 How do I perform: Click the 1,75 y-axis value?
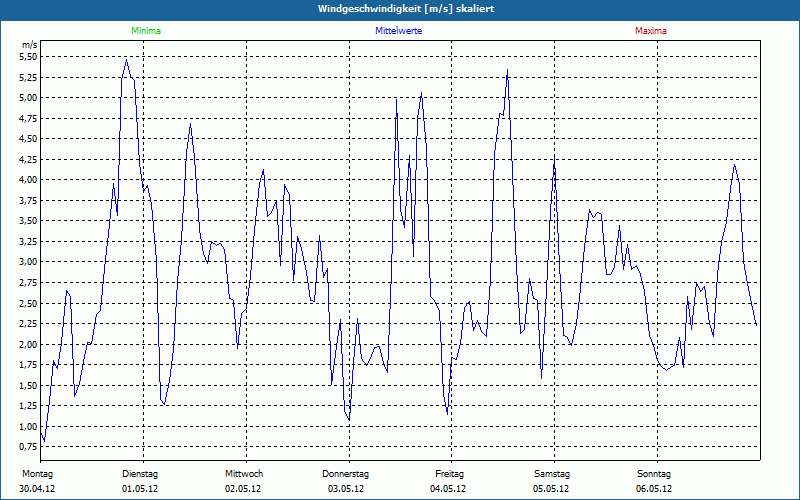click(28, 365)
